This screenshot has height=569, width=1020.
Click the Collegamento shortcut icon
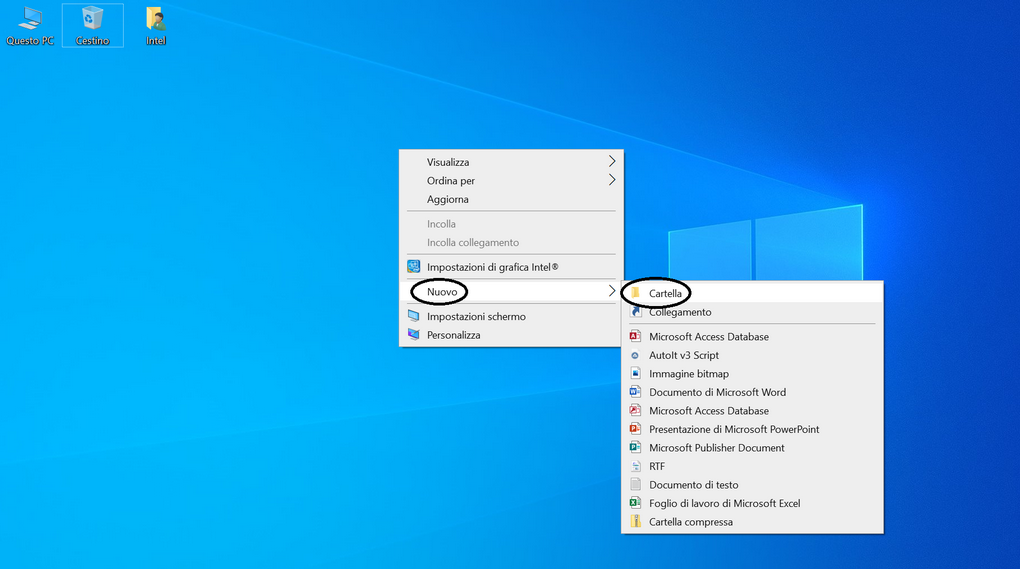[x=636, y=312]
